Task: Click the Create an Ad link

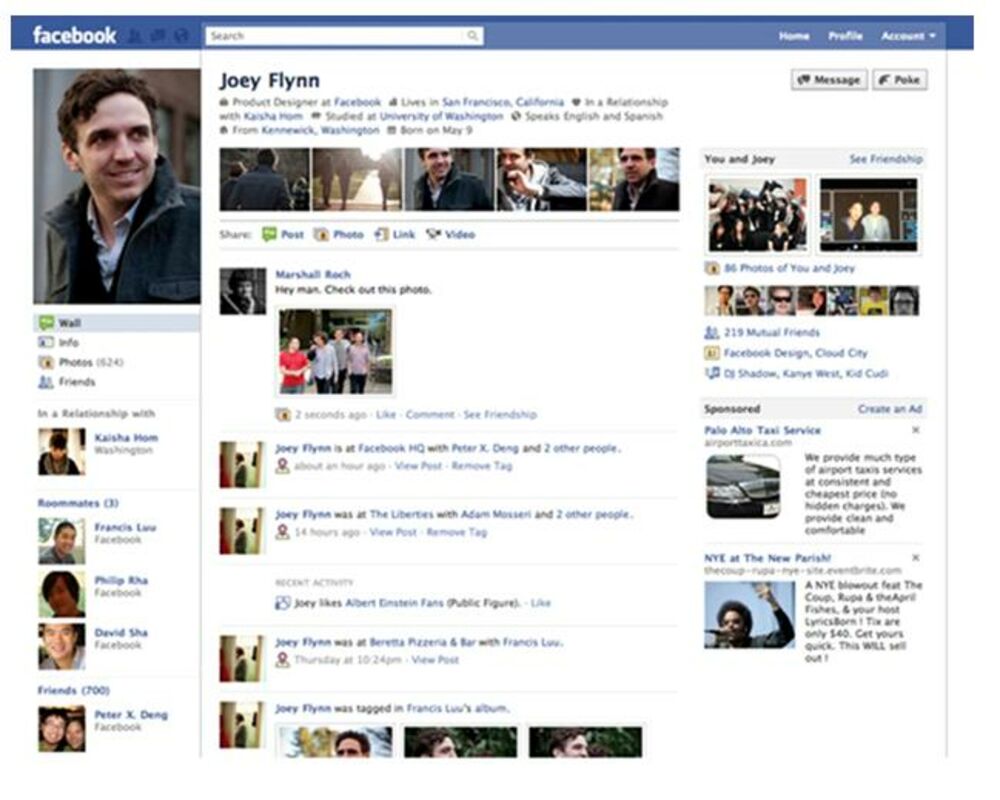Action: (889, 409)
